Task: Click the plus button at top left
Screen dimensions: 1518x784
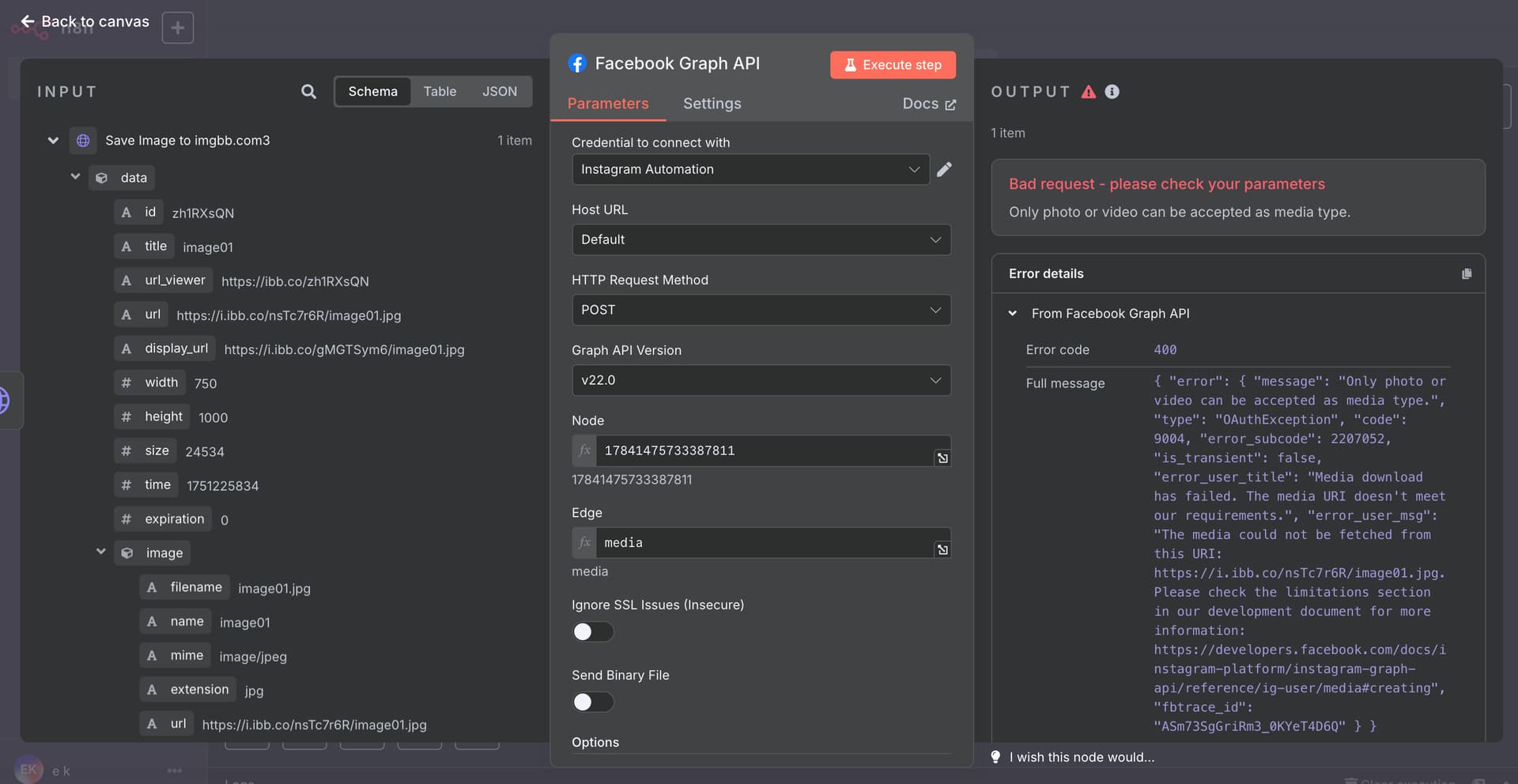Action: coord(178,28)
